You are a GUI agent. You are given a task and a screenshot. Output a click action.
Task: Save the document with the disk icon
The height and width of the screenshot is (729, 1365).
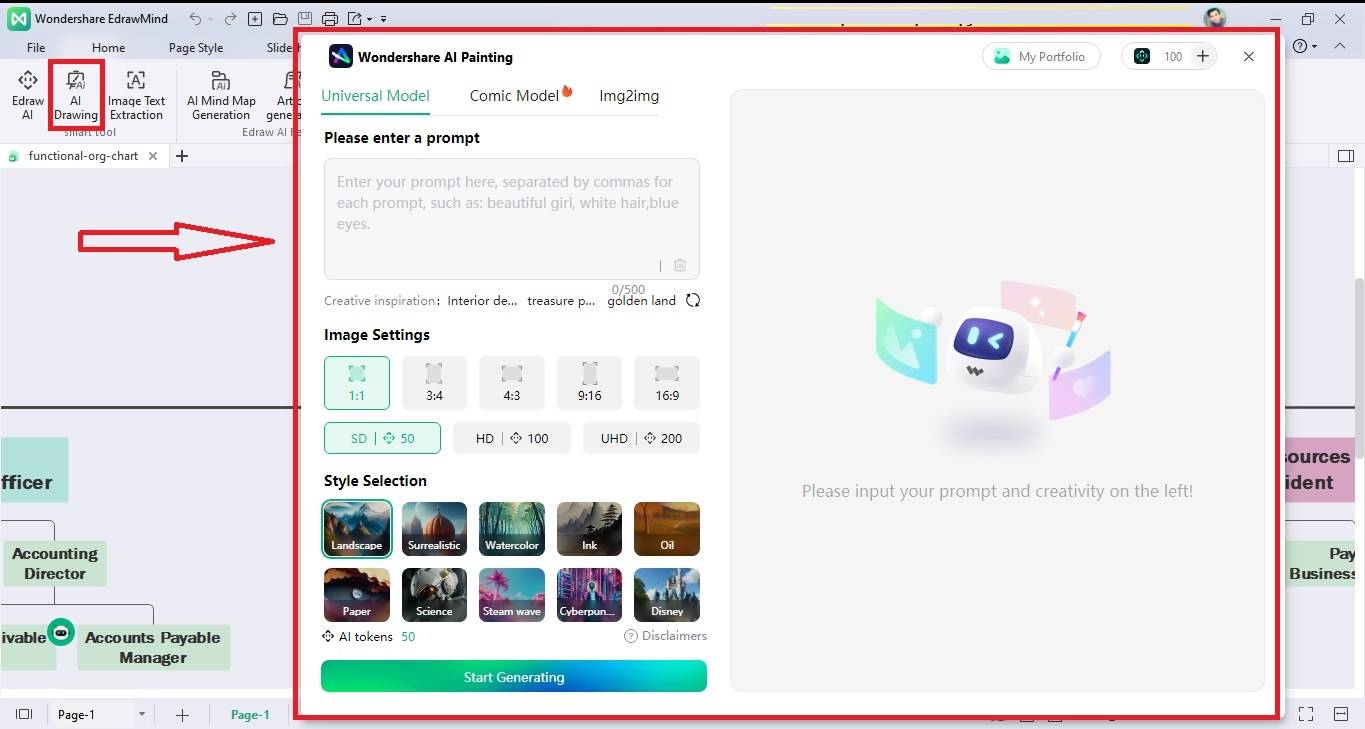(x=305, y=19)
